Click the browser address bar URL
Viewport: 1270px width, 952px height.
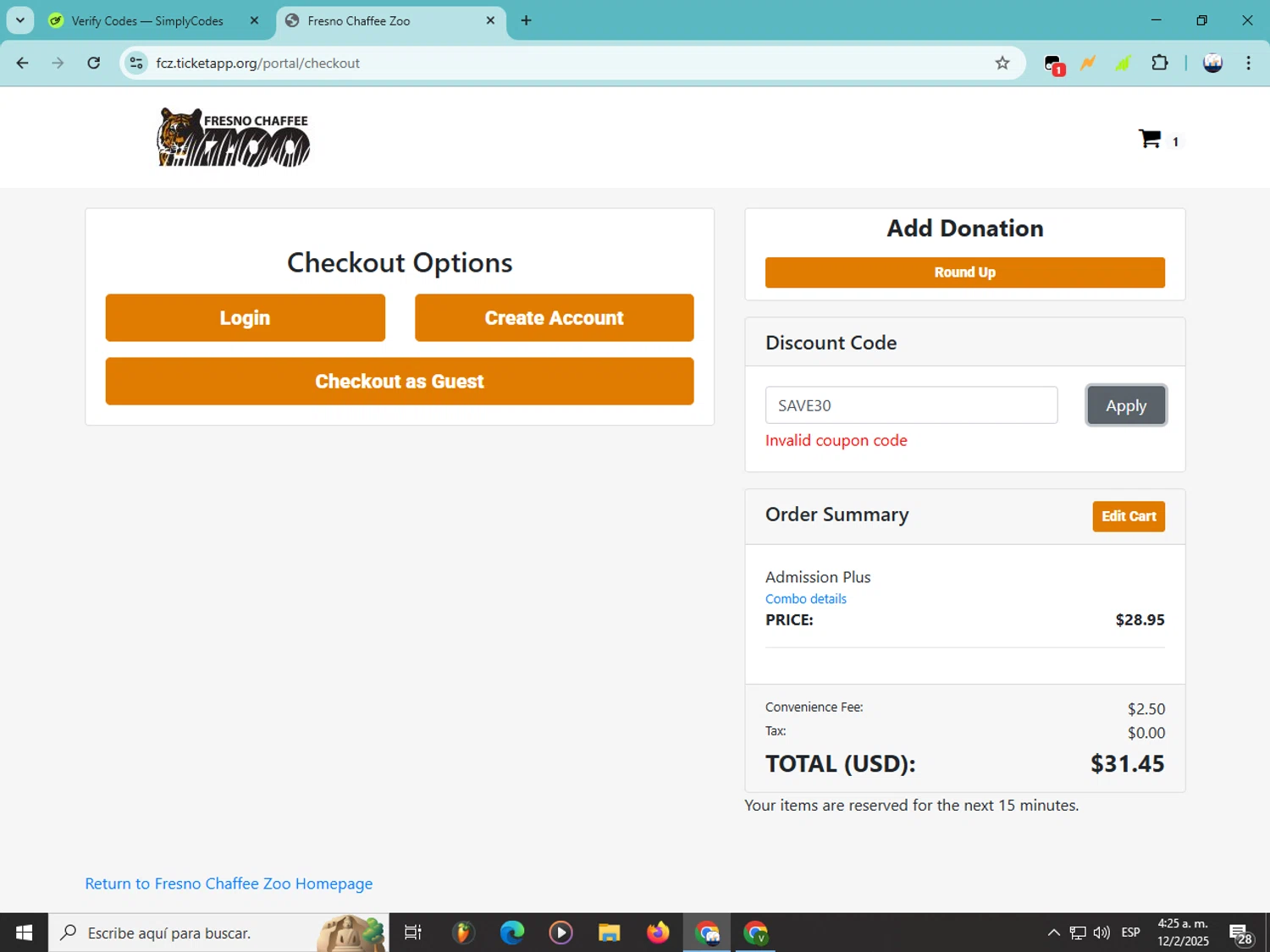coord(258,63)
